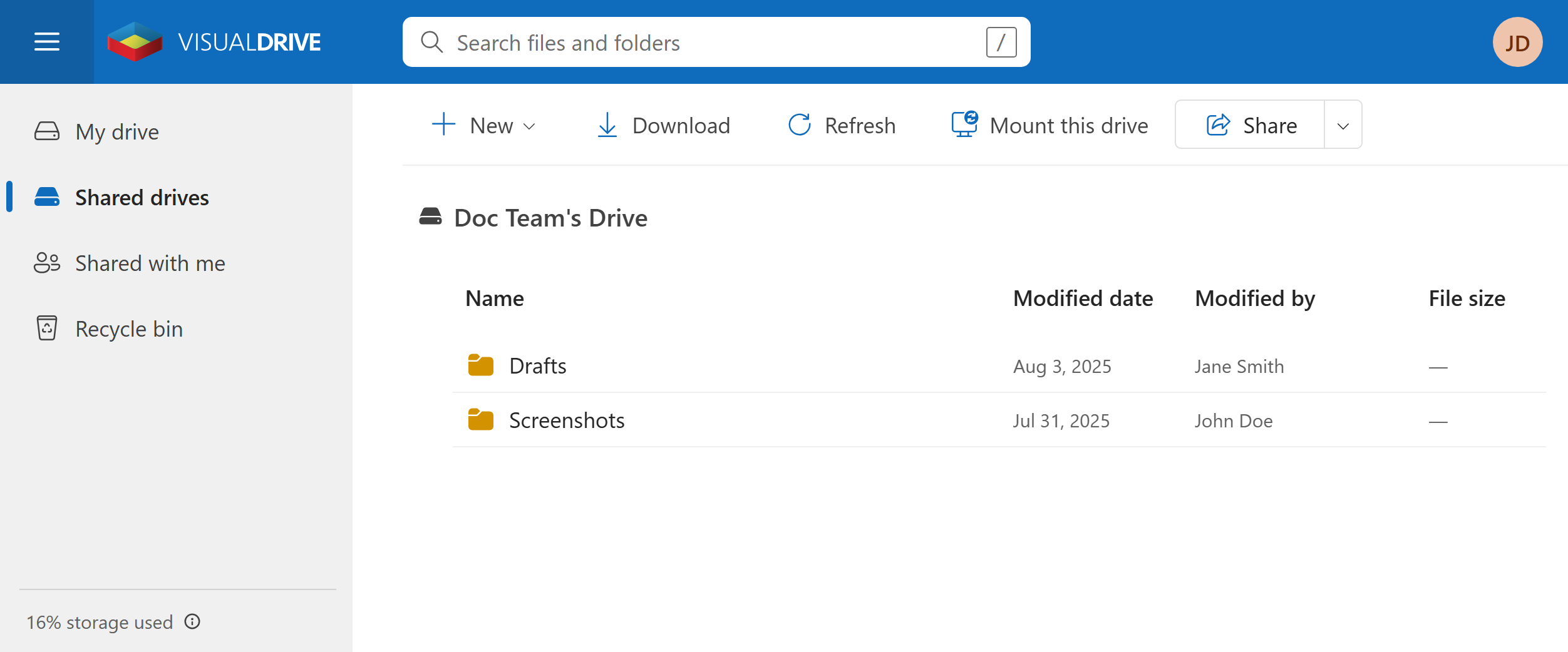The image size is (1568, 652).
Task: Open the Recycle bin
Action: 129,329
